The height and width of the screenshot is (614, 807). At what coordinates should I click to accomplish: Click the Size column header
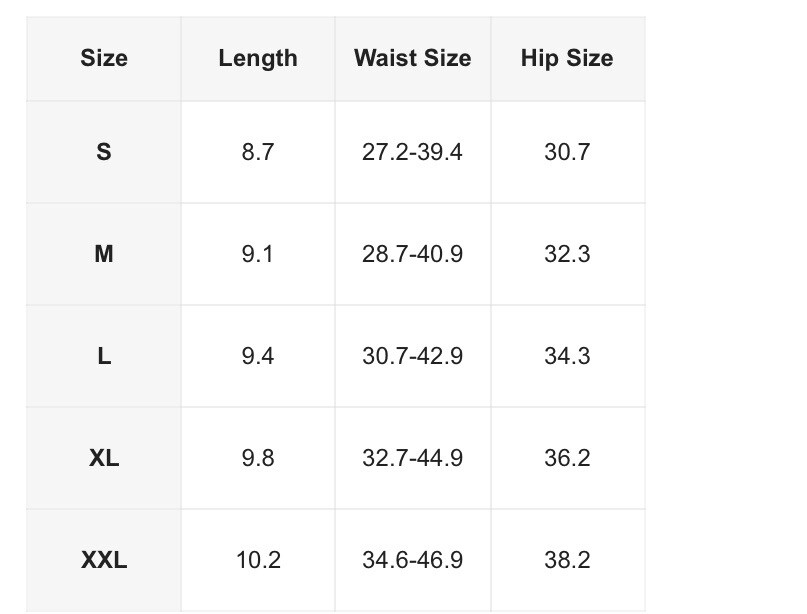pyautogui.click(x=104, y=58)
